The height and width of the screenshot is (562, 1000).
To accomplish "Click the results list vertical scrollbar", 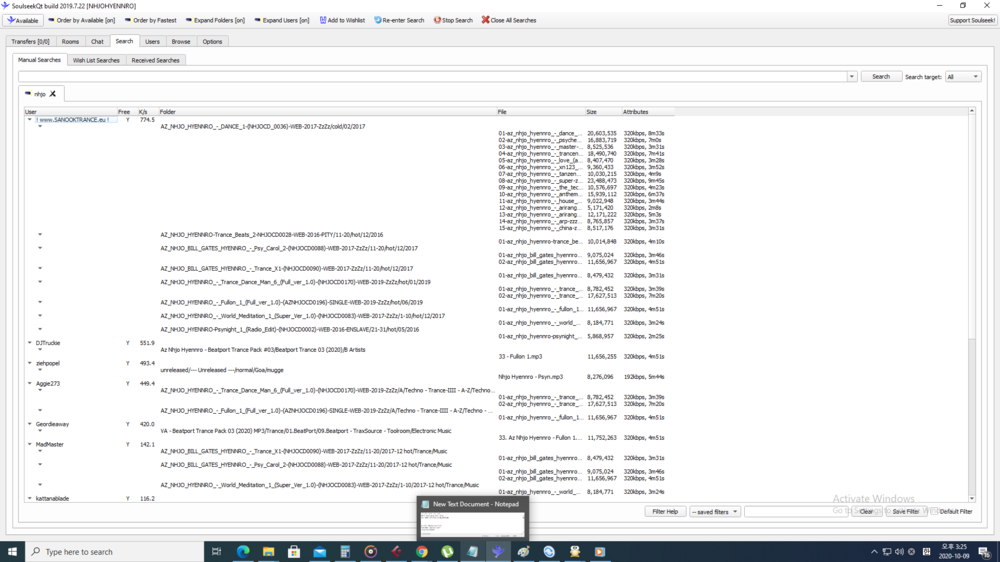I will 971,300.
